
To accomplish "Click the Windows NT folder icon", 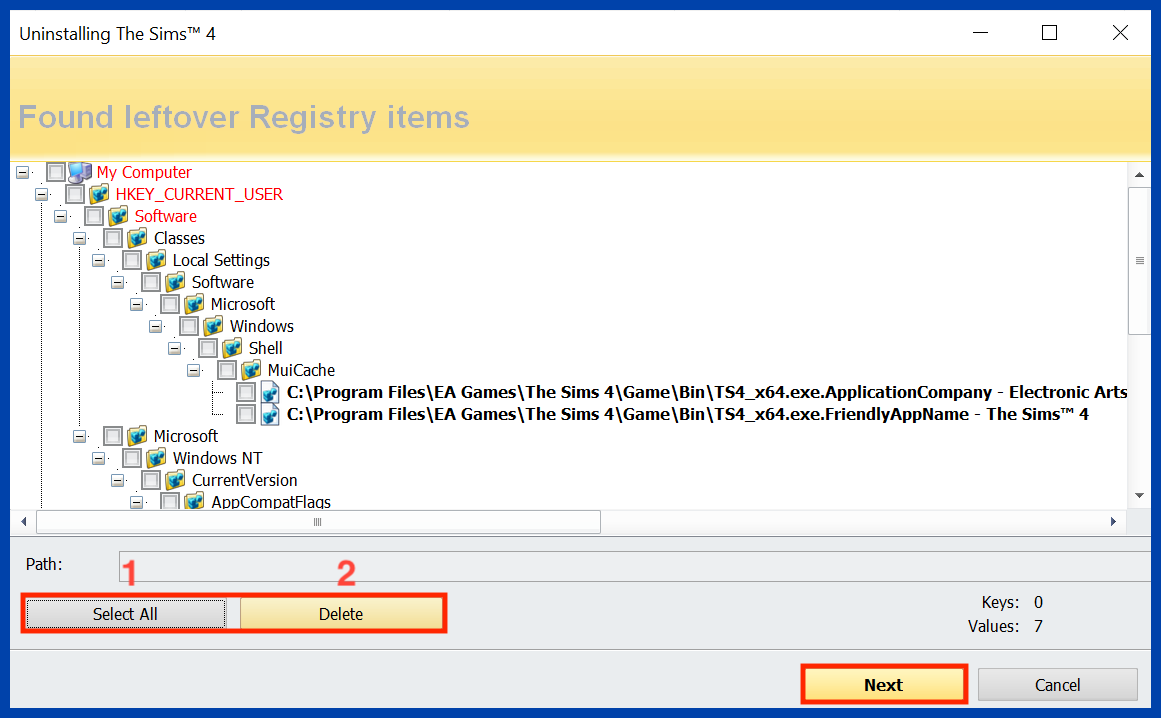I will coord(156,458).
